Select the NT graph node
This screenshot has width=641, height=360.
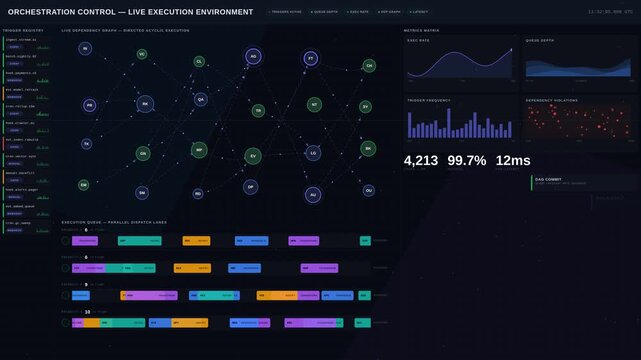pos(314,105)
